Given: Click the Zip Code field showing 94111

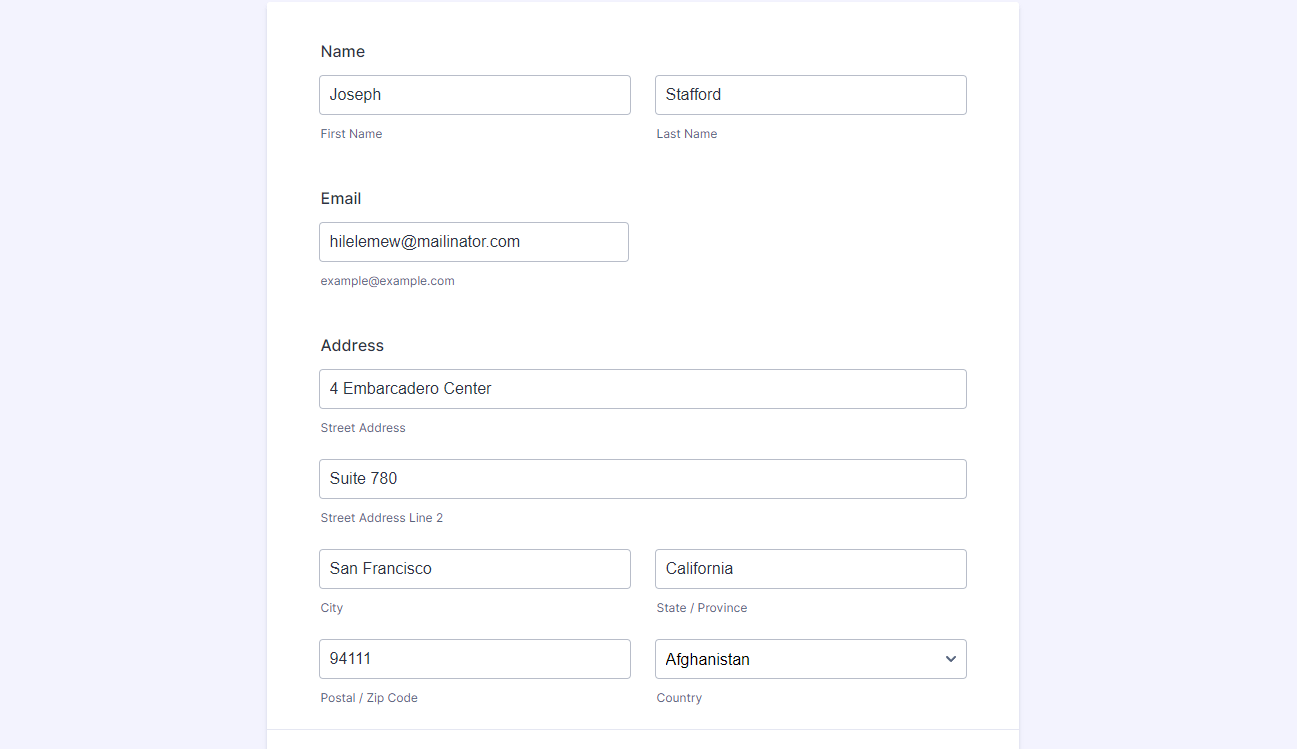Looking at the screenshot, I should pos(474,659).
